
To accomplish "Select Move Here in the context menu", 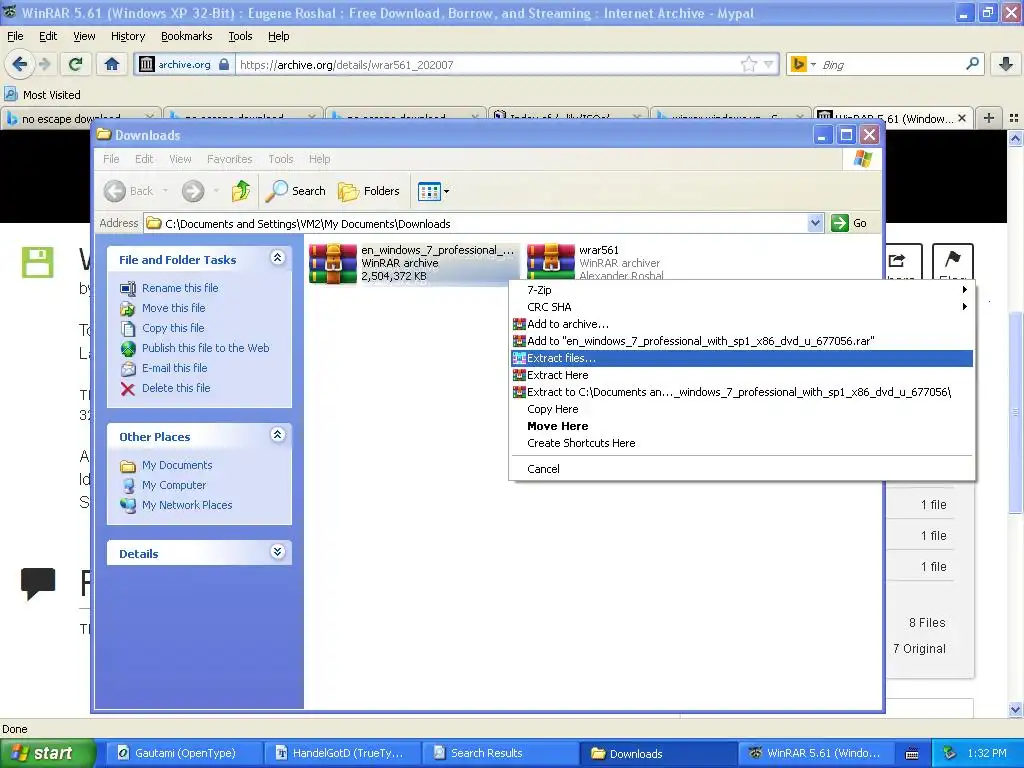I will [x=741, y=426].
